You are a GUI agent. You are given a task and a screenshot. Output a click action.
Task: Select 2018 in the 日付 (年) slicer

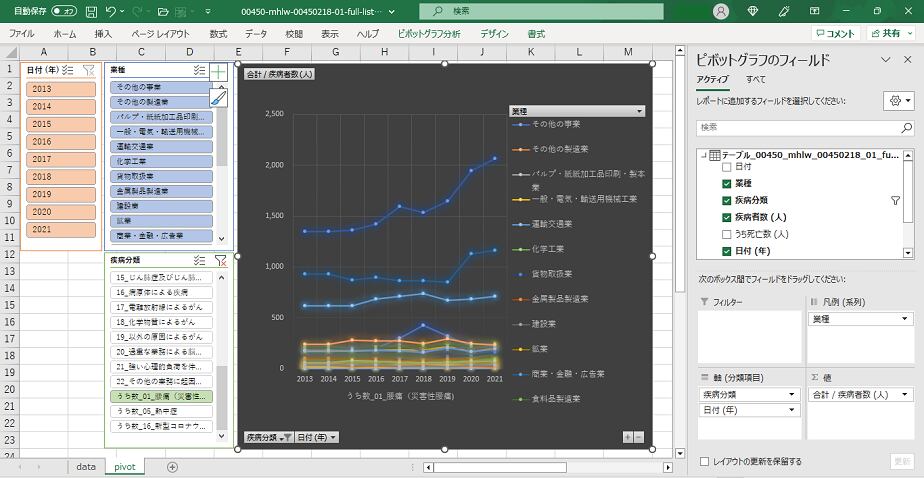coord(61,176)
